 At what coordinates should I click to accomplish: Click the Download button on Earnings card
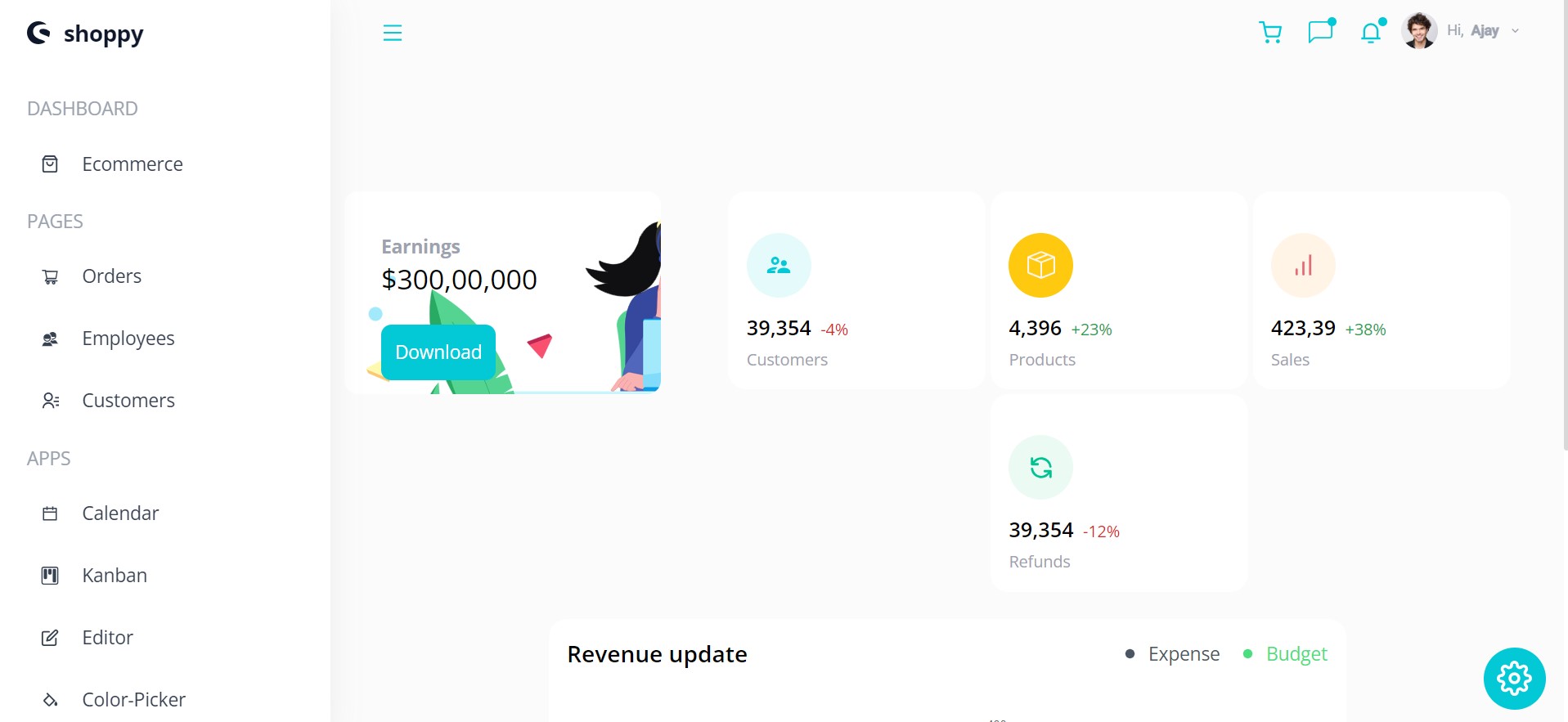pyautogui.click(x=438, y=352)
